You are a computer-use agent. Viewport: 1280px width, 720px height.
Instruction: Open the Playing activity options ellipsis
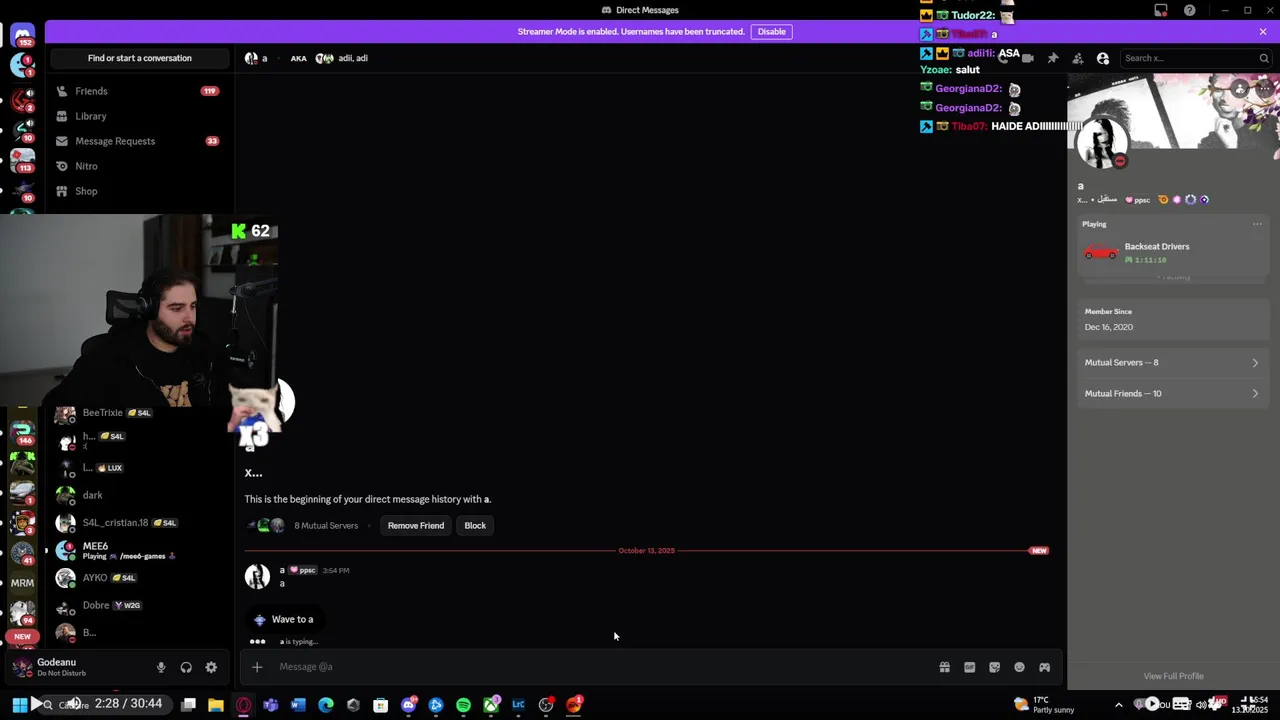click(x=1257, y=224)
